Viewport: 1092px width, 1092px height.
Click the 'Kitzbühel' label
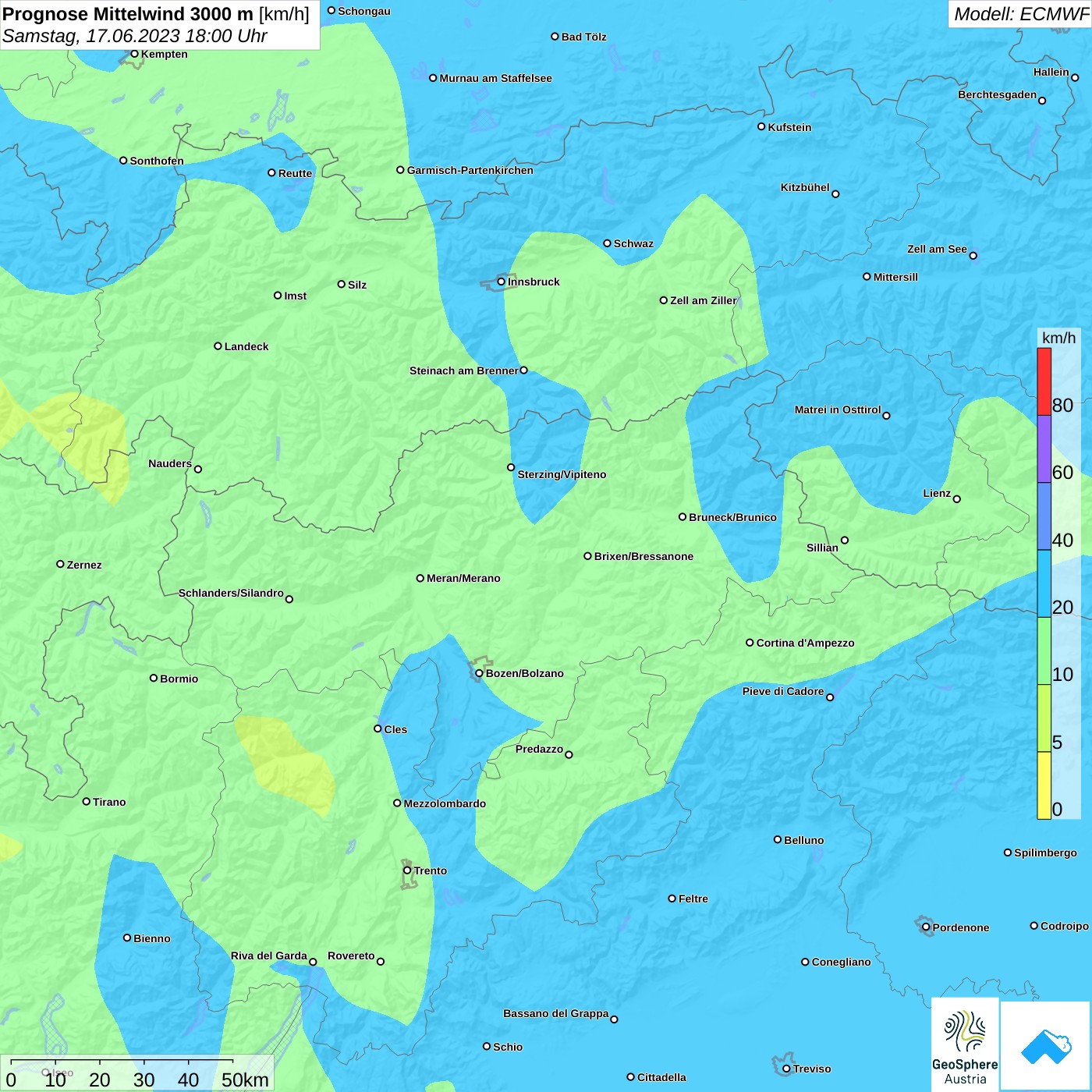[x=805, y=187]
